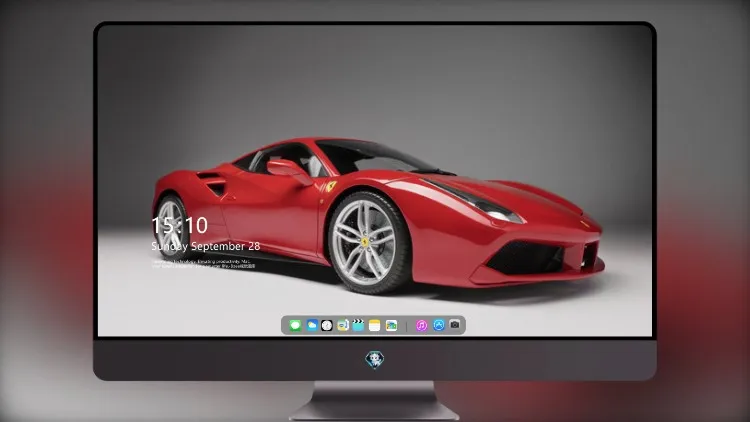Open the yellow Notes app in dock
The width and height of the screenshot is (750, 422).
[375, 325]
